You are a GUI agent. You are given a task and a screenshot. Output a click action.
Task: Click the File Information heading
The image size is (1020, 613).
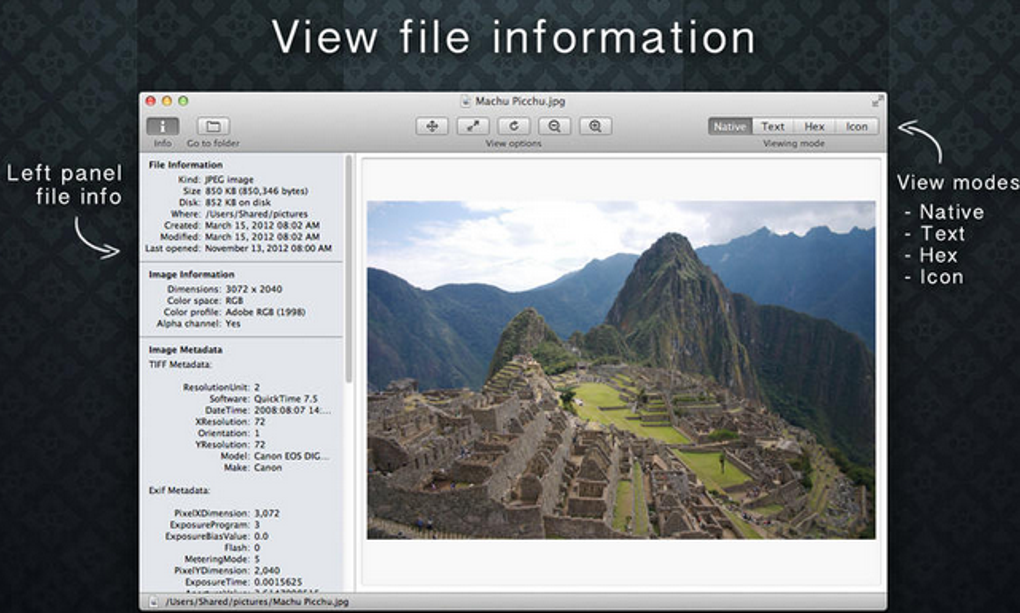point(185,165)
